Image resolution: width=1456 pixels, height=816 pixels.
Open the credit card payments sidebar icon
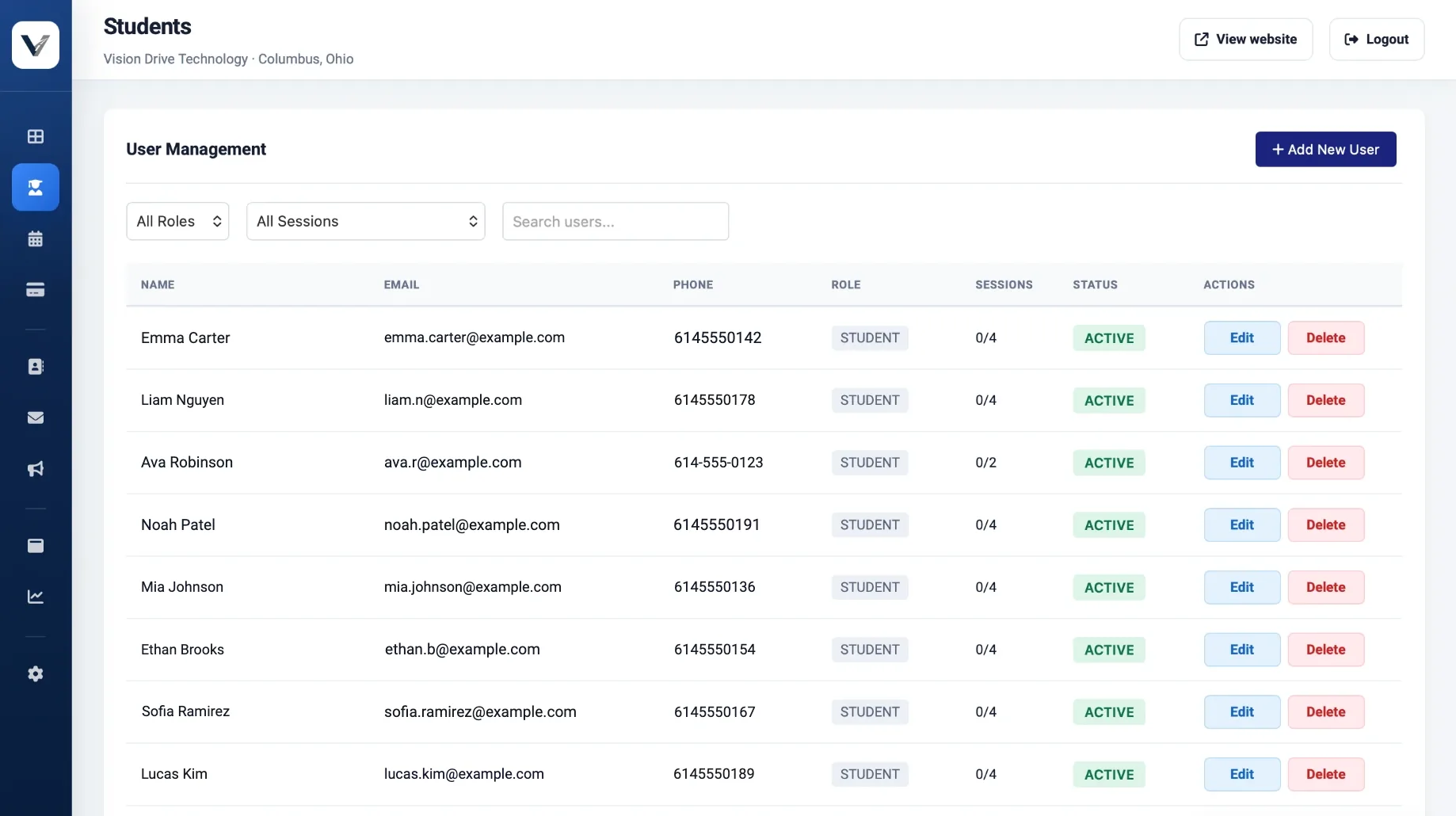click(x=36, y=290)
